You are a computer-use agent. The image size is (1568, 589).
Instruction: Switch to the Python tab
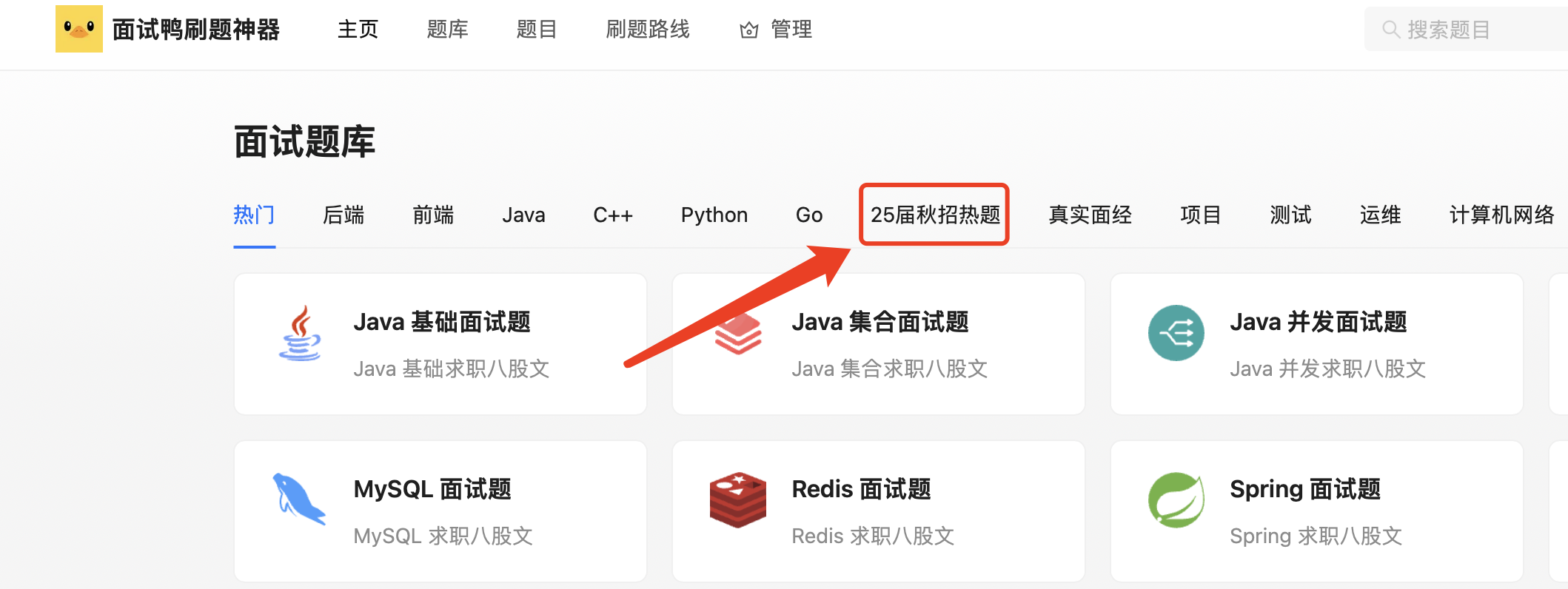point(714,215)
